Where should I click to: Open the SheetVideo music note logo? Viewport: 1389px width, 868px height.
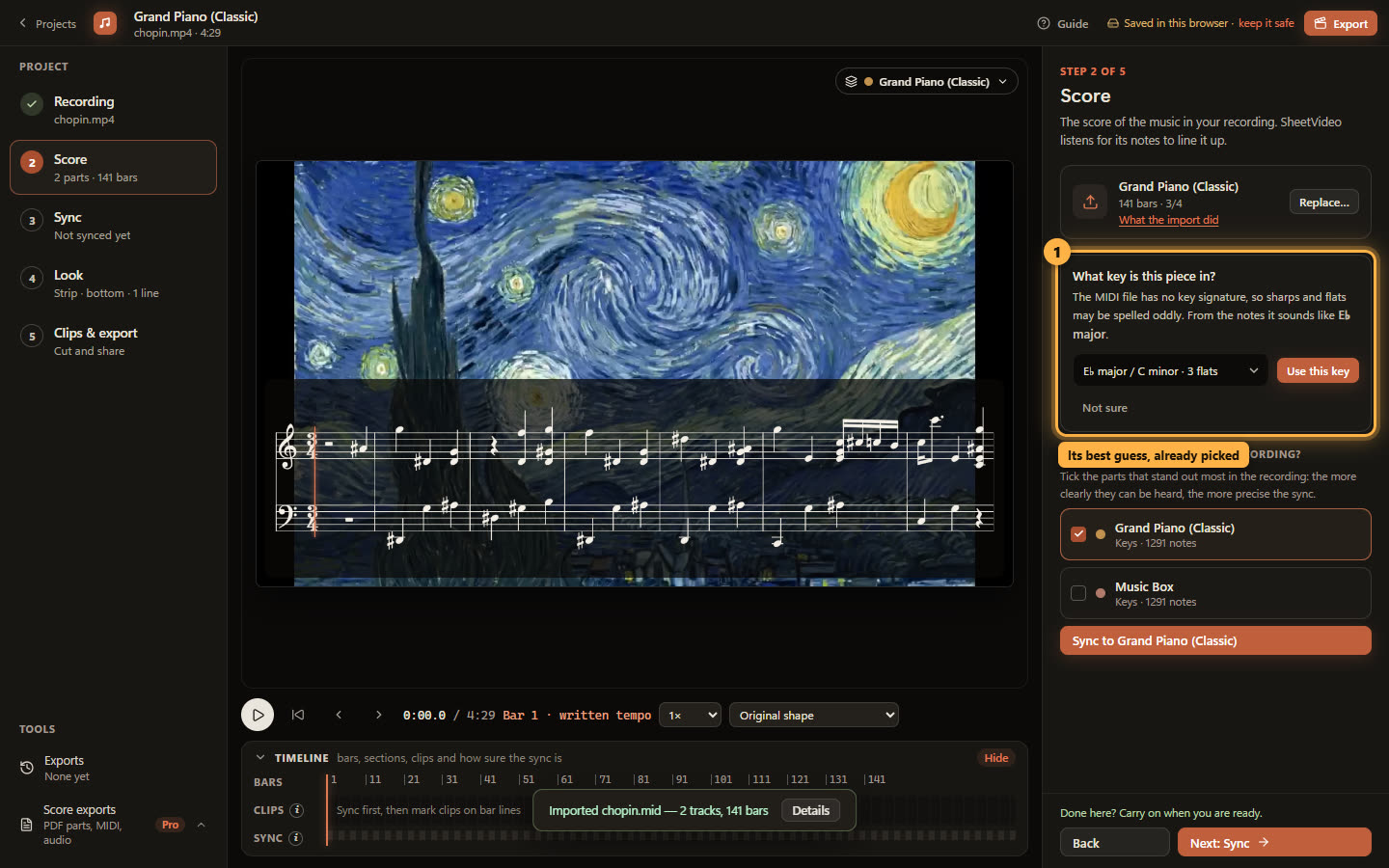tap(105, 23)
